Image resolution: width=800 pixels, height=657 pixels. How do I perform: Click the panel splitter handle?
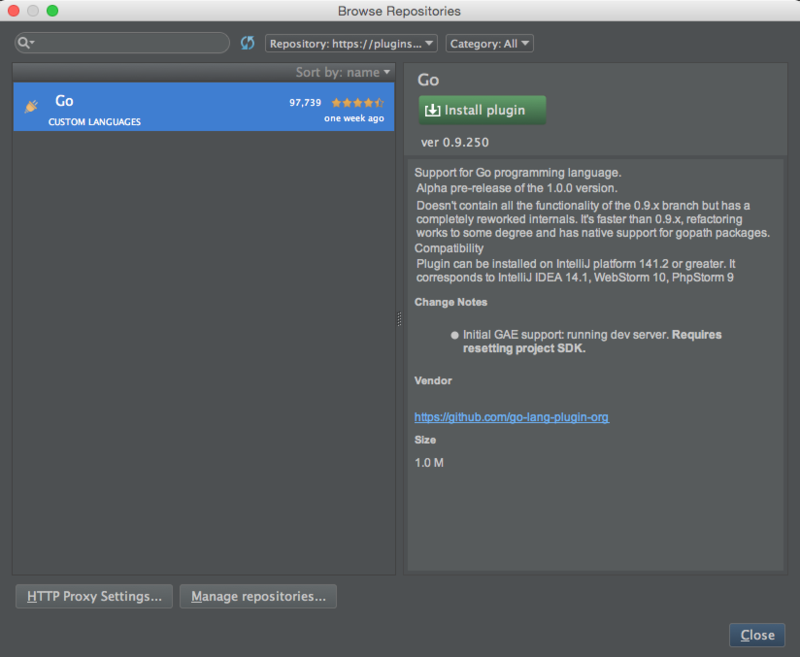[x=399, y=319]
